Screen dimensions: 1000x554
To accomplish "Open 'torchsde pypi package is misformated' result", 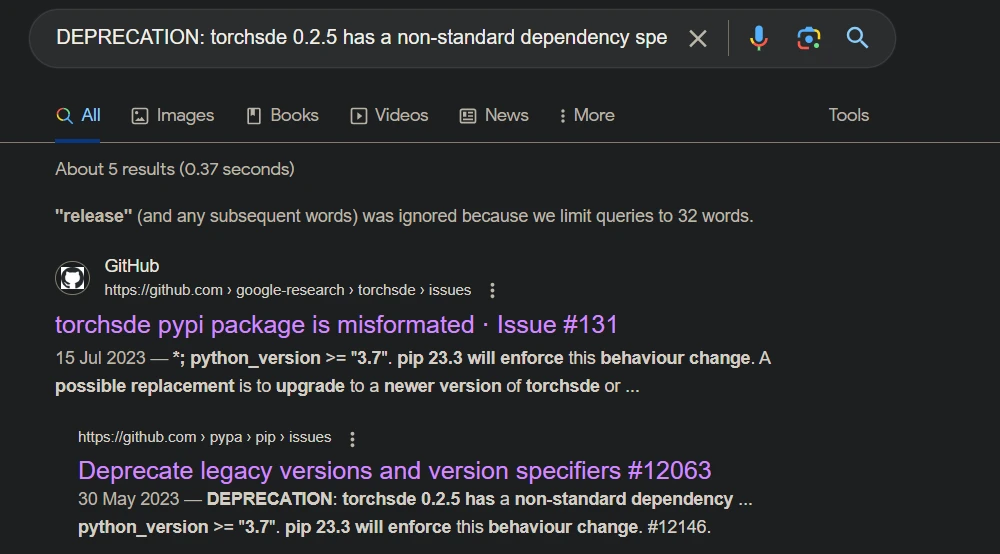I will pos(336,324).
